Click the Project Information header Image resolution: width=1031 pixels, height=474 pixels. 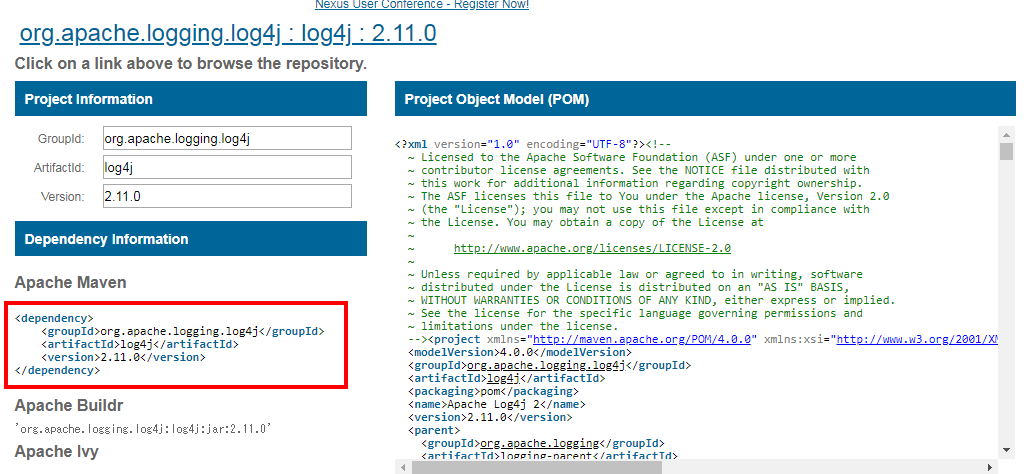pyautogui.click(x=191, y=99)
